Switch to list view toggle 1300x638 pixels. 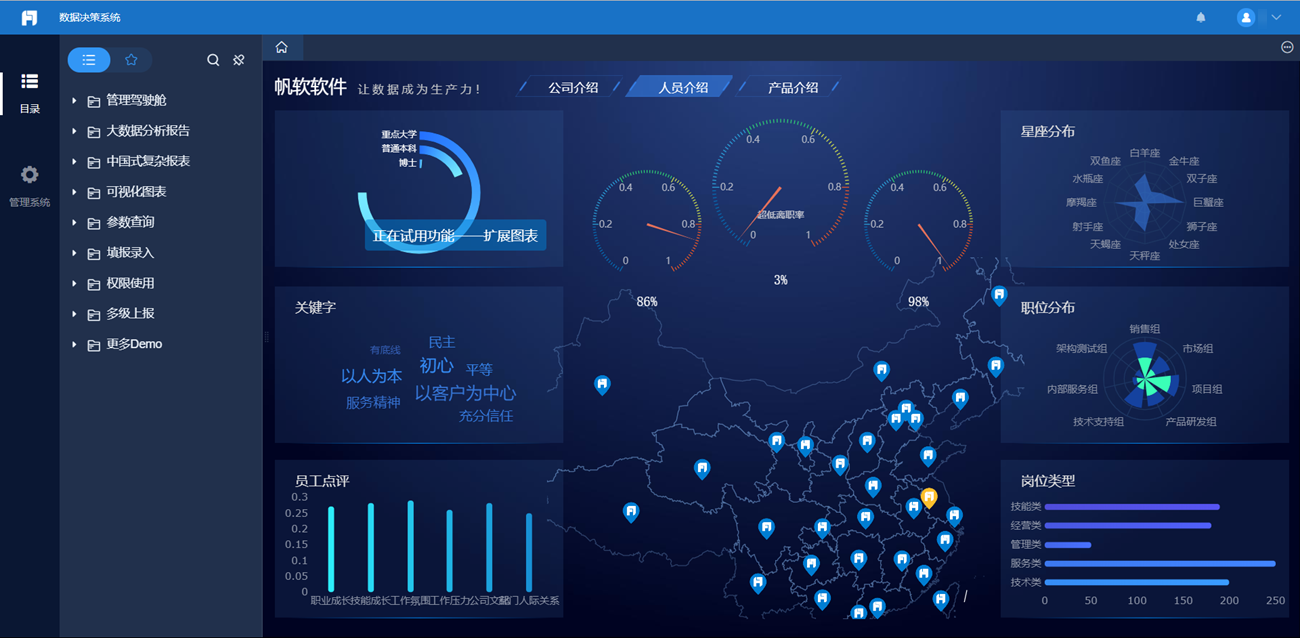click(x=89, y=60)
